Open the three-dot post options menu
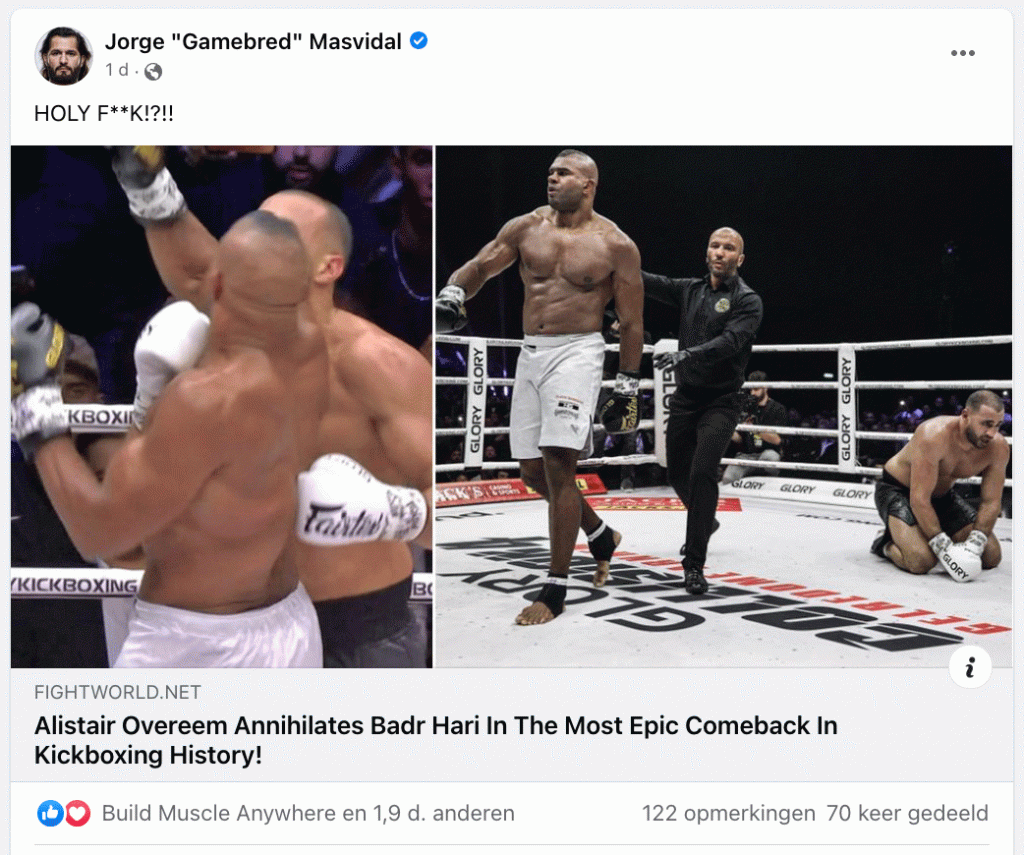The width and height of the screenshot is (1024, 855). pos(963,53)
